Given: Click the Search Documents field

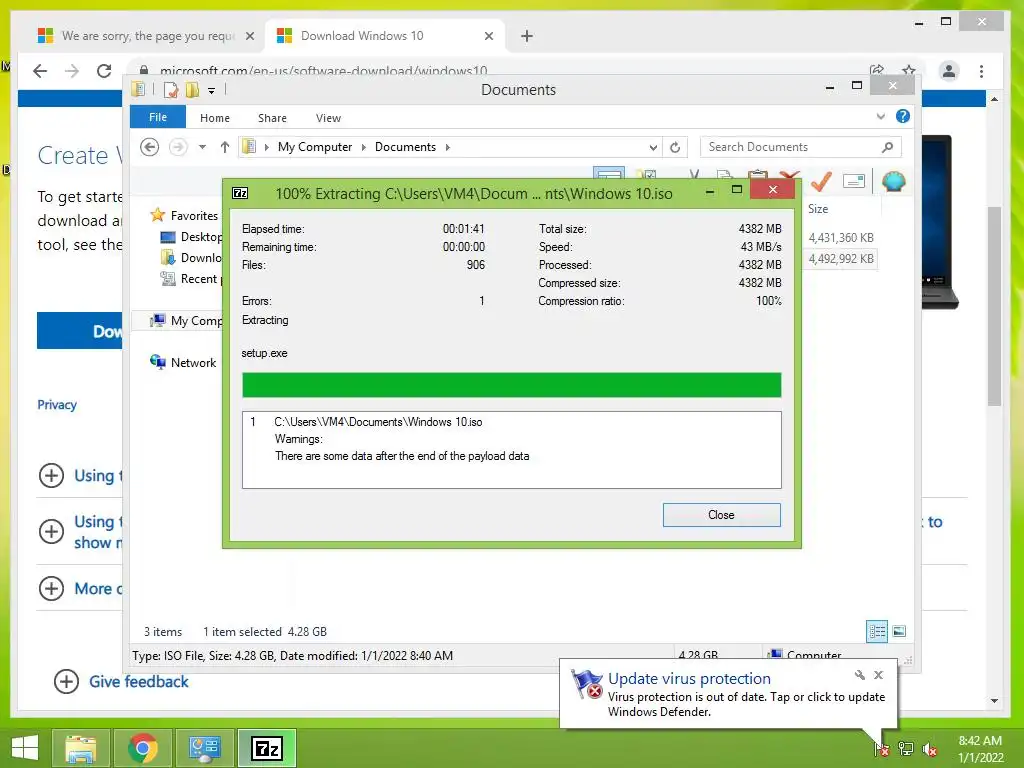Looking at the screenshot, I should pos(800,147).
